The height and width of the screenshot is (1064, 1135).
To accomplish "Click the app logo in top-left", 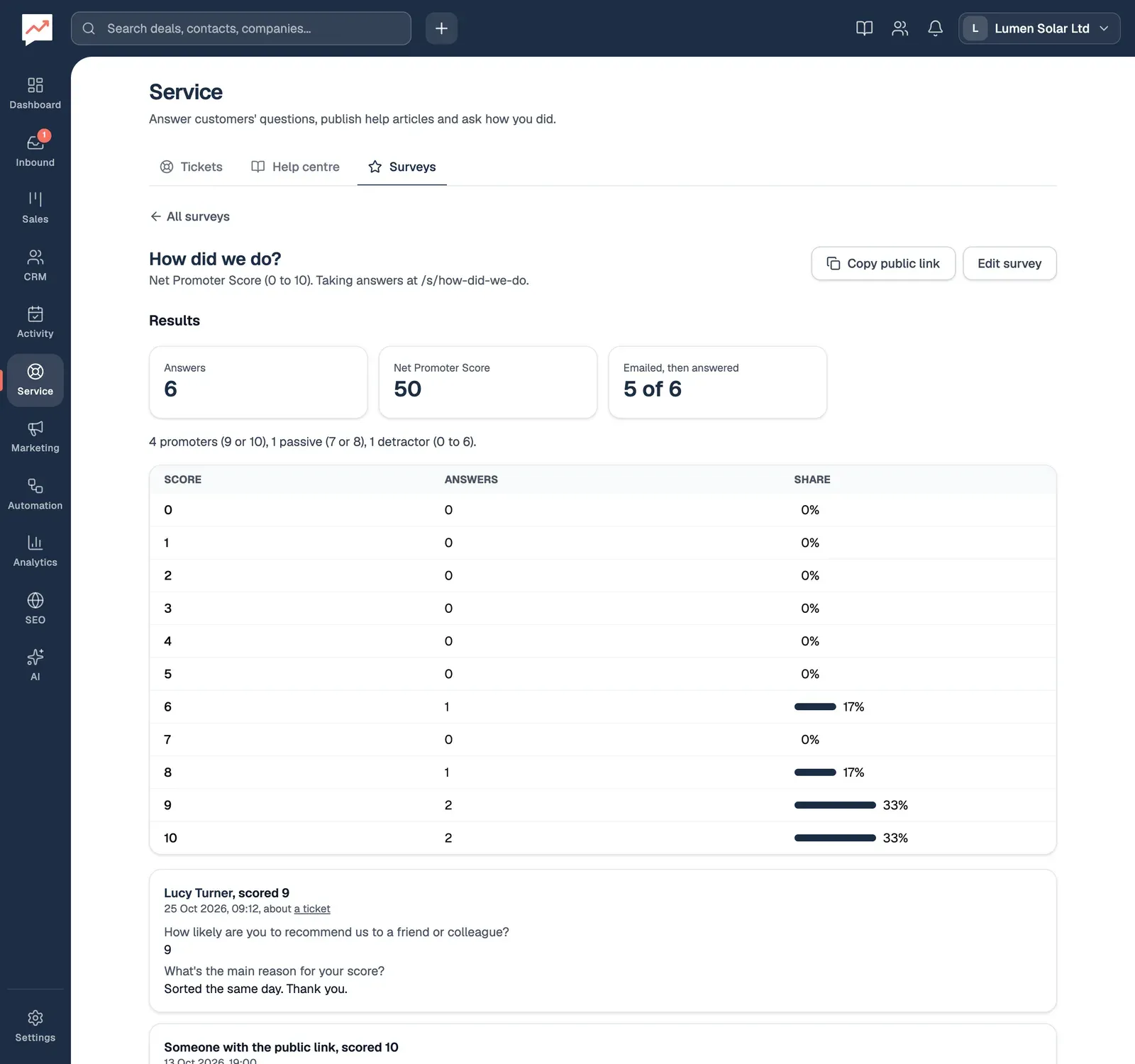I will [x=37, y=30].
